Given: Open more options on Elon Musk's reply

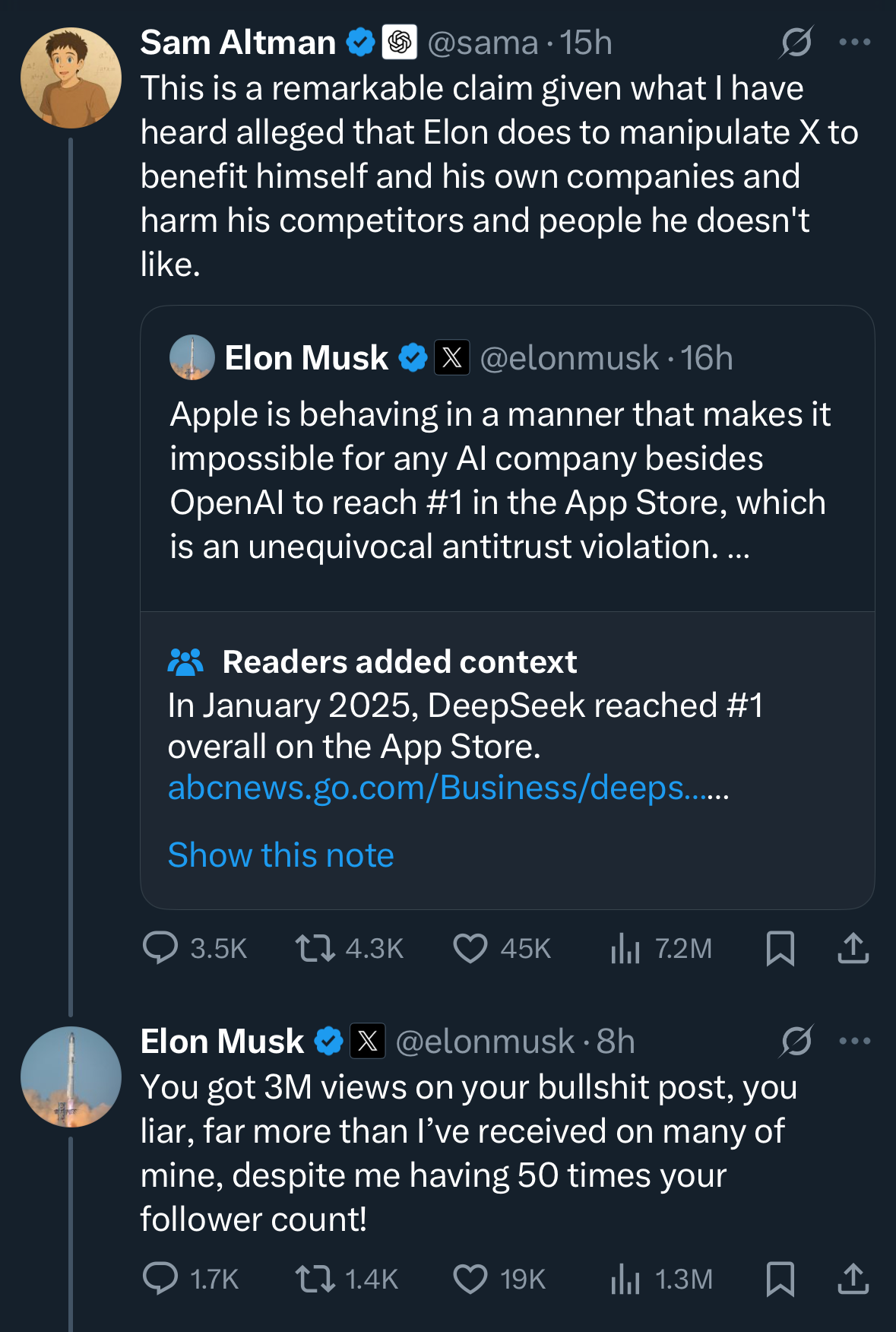Looking at the screenshot, I should [854, 1041].
